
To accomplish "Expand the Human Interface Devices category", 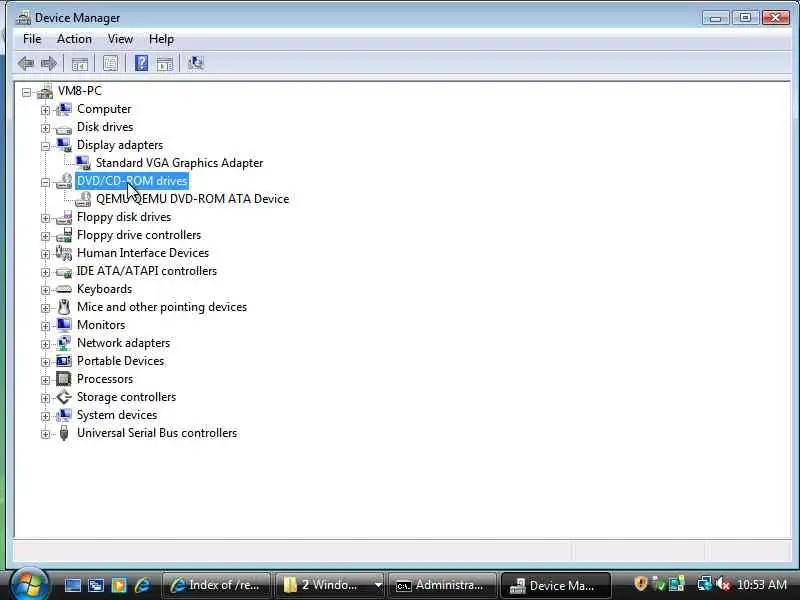I will tap(45, 254).
